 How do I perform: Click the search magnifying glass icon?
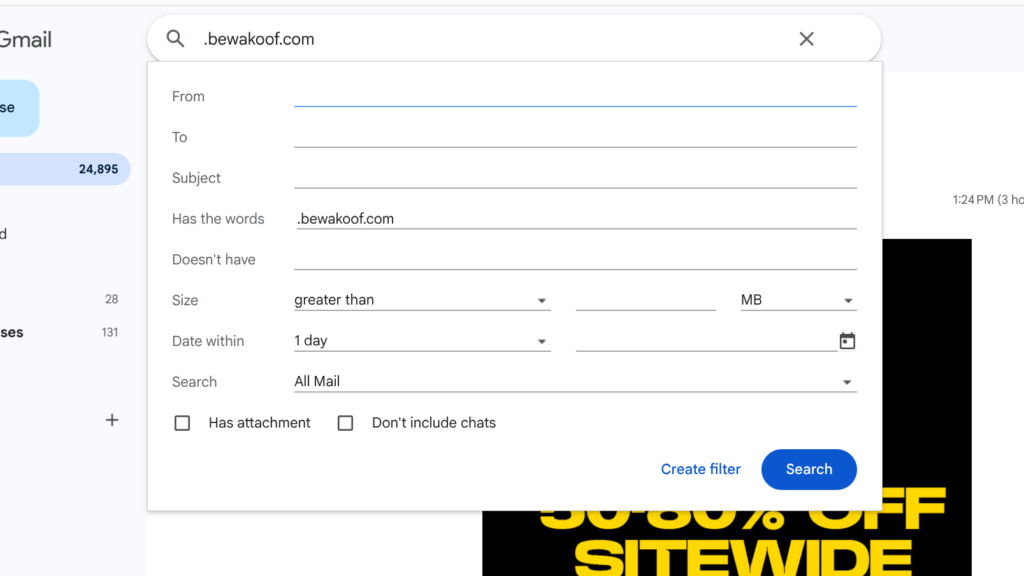pos(175,38)
